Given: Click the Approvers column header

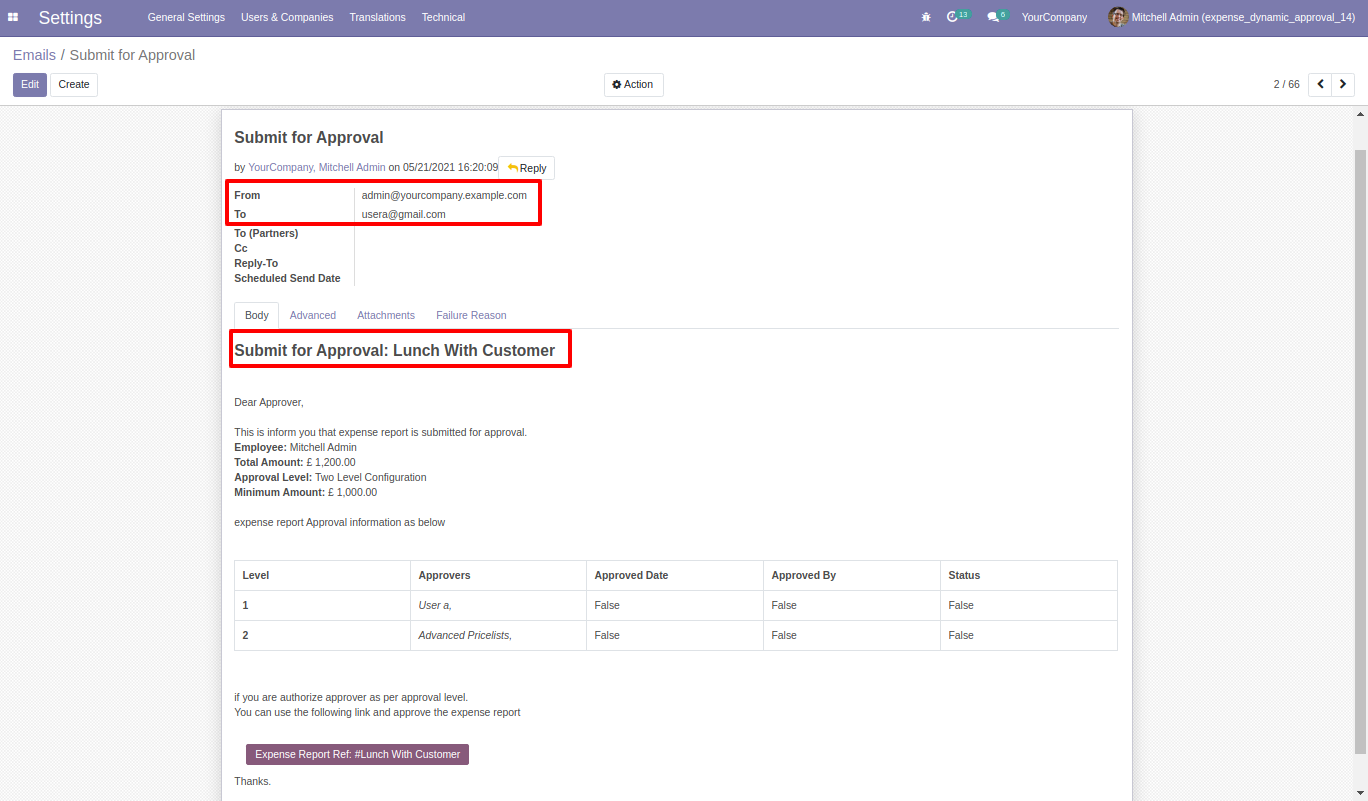Looking at the screenshot, I should (498, 575).
